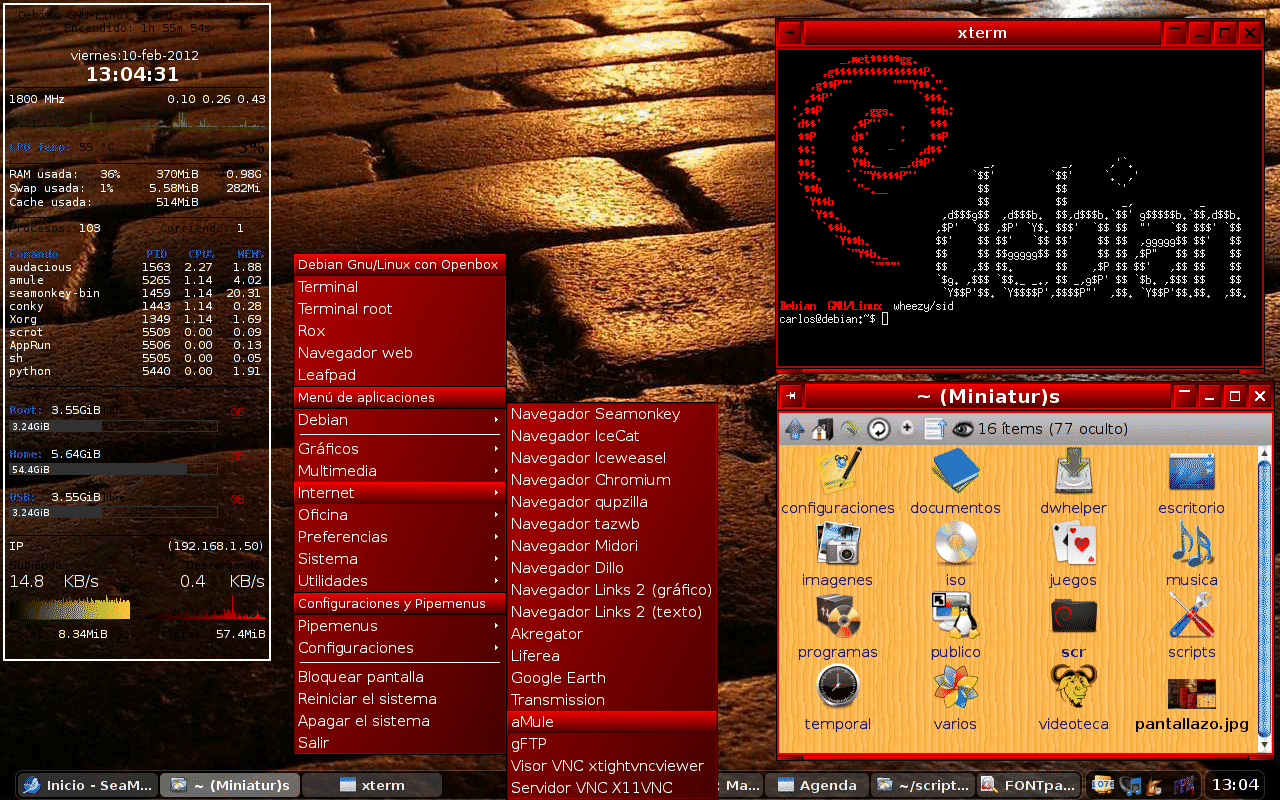Screen dimensions: 1280x800
Task: Launch Leafpad from the menu
Action: pyautogui.click(x=400, y=375)
